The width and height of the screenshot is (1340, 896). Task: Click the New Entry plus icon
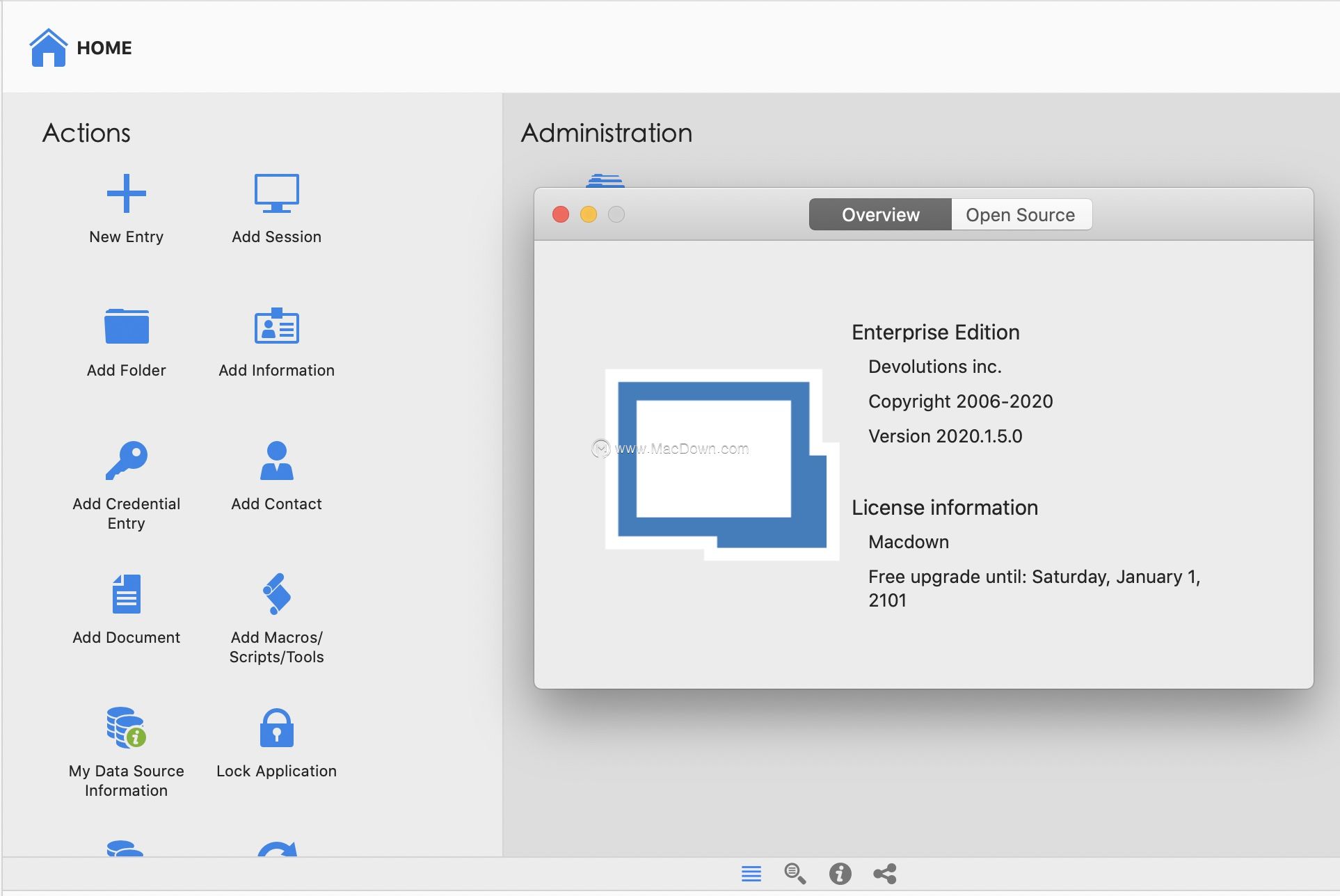126,193
